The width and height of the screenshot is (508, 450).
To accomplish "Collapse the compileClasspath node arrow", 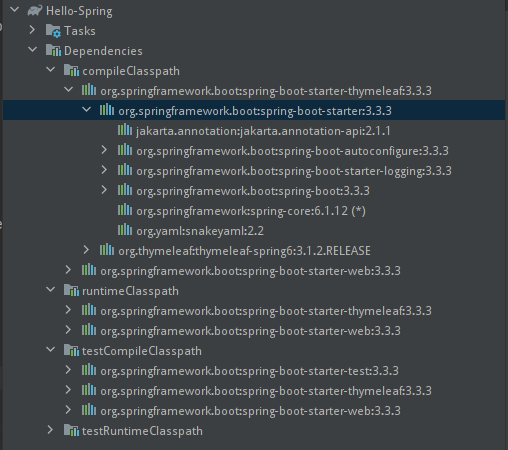I will pyautogui.click(x=51, y=70).
